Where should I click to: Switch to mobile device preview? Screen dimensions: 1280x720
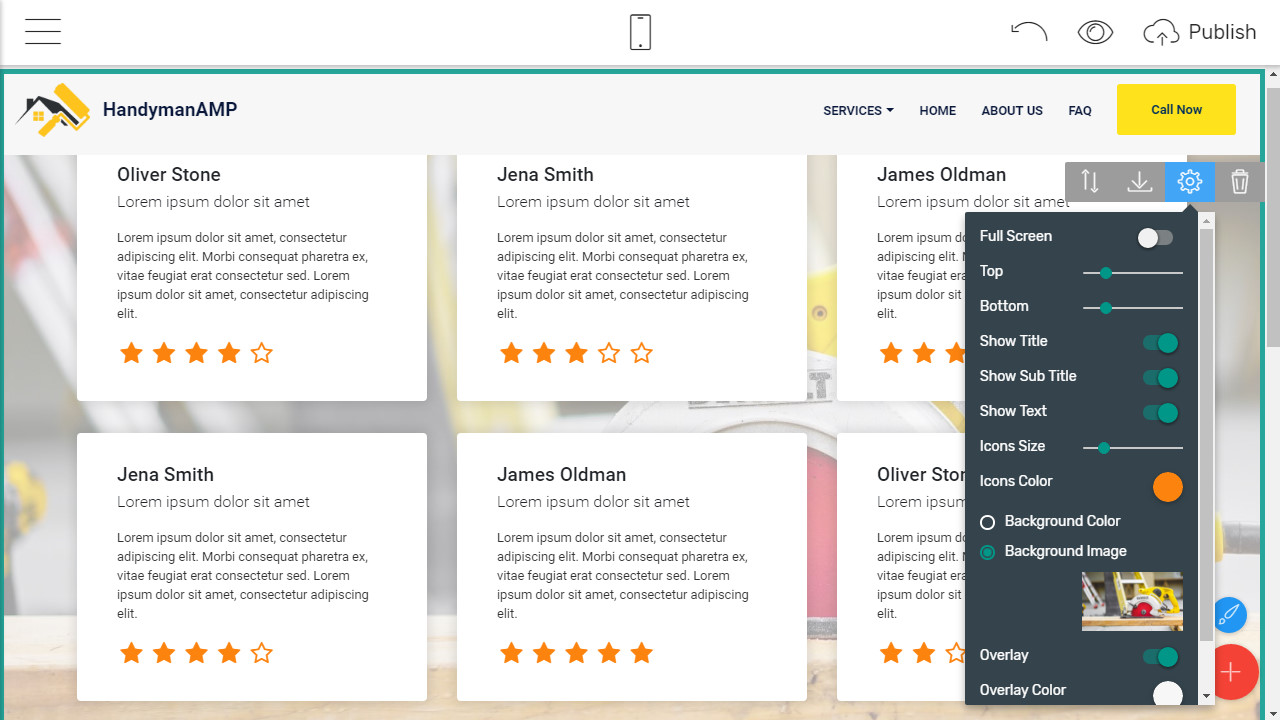[x=640, y=32]
